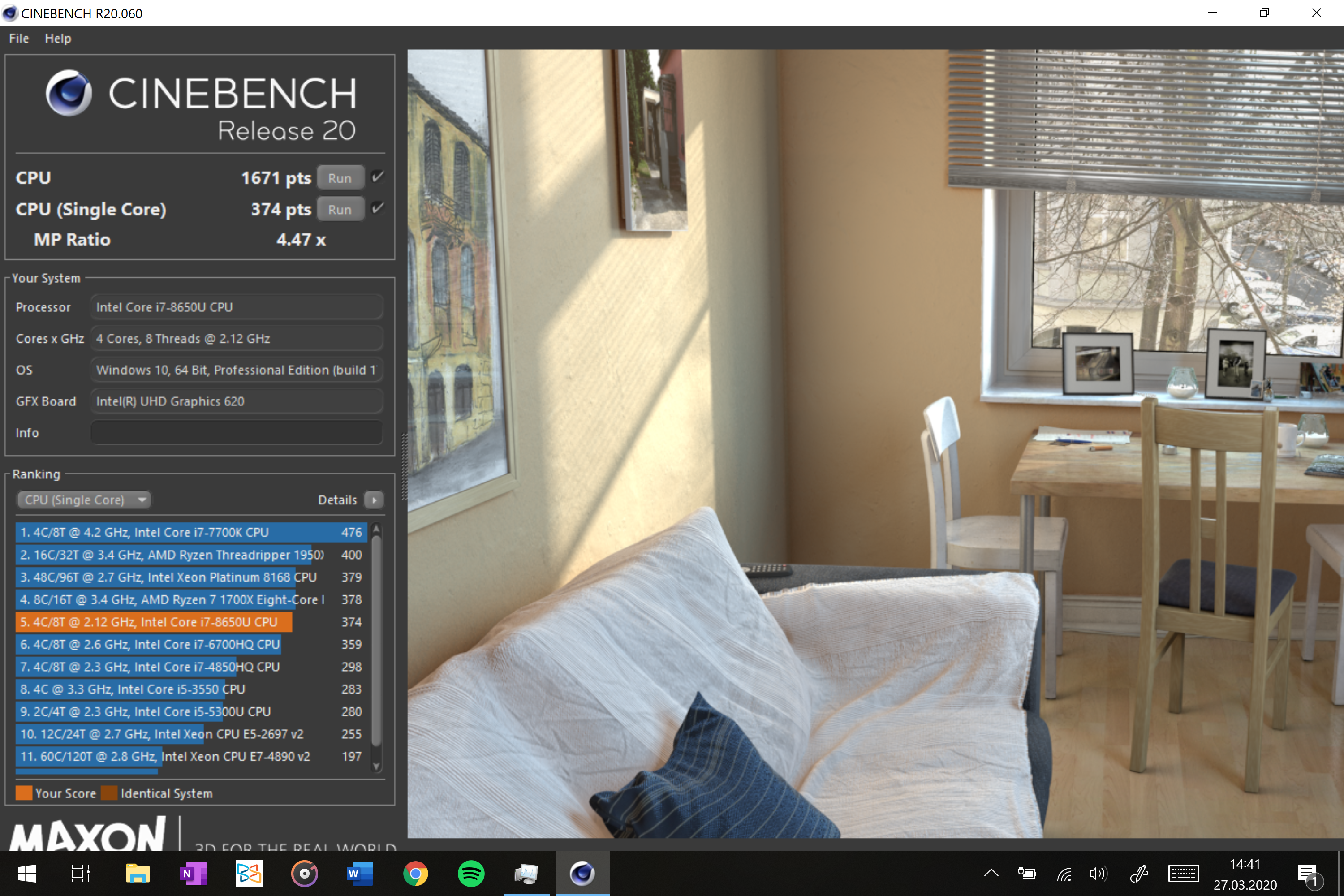The width and height of the screenshot is (1344, 896).
Task: Select the Intel Xeon E5-2697 v2 ranking row
Action: [x=191, y=734]
